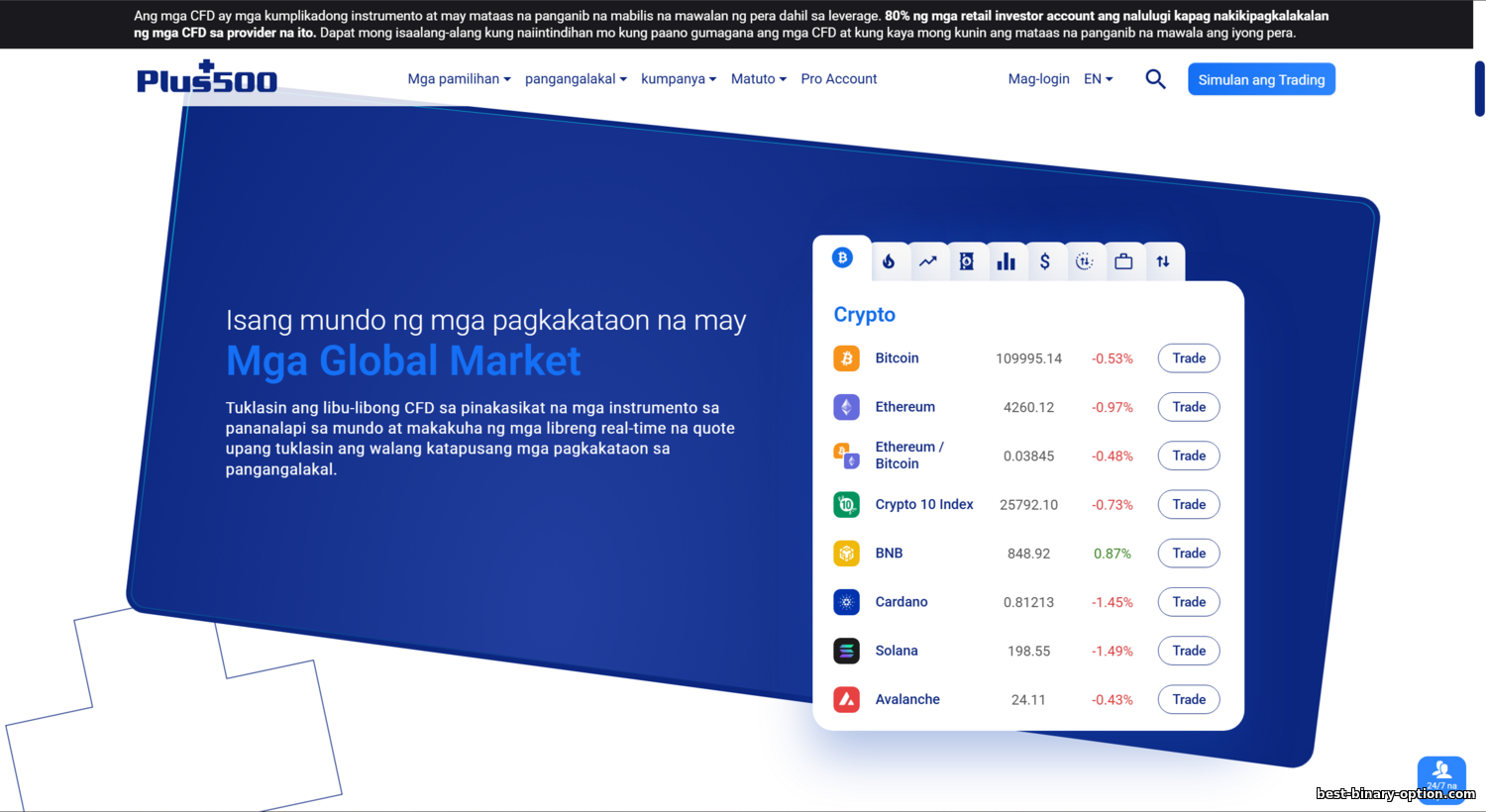Expand the kumpanya menu
Viewport: 1486px width, 812px height.
tap(678, 79)
